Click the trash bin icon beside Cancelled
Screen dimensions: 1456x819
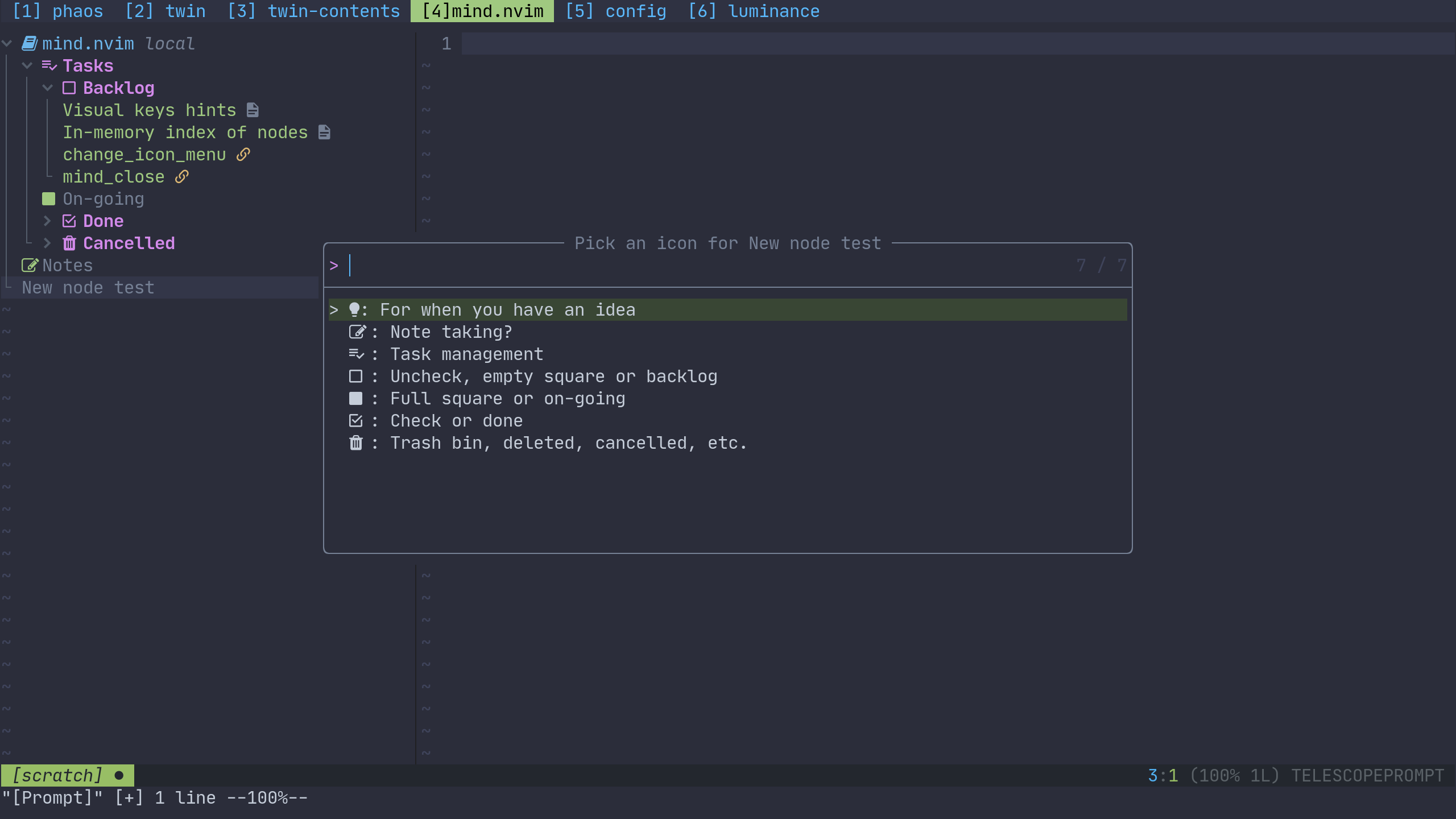pyautogui.click(x=69, y=243)
